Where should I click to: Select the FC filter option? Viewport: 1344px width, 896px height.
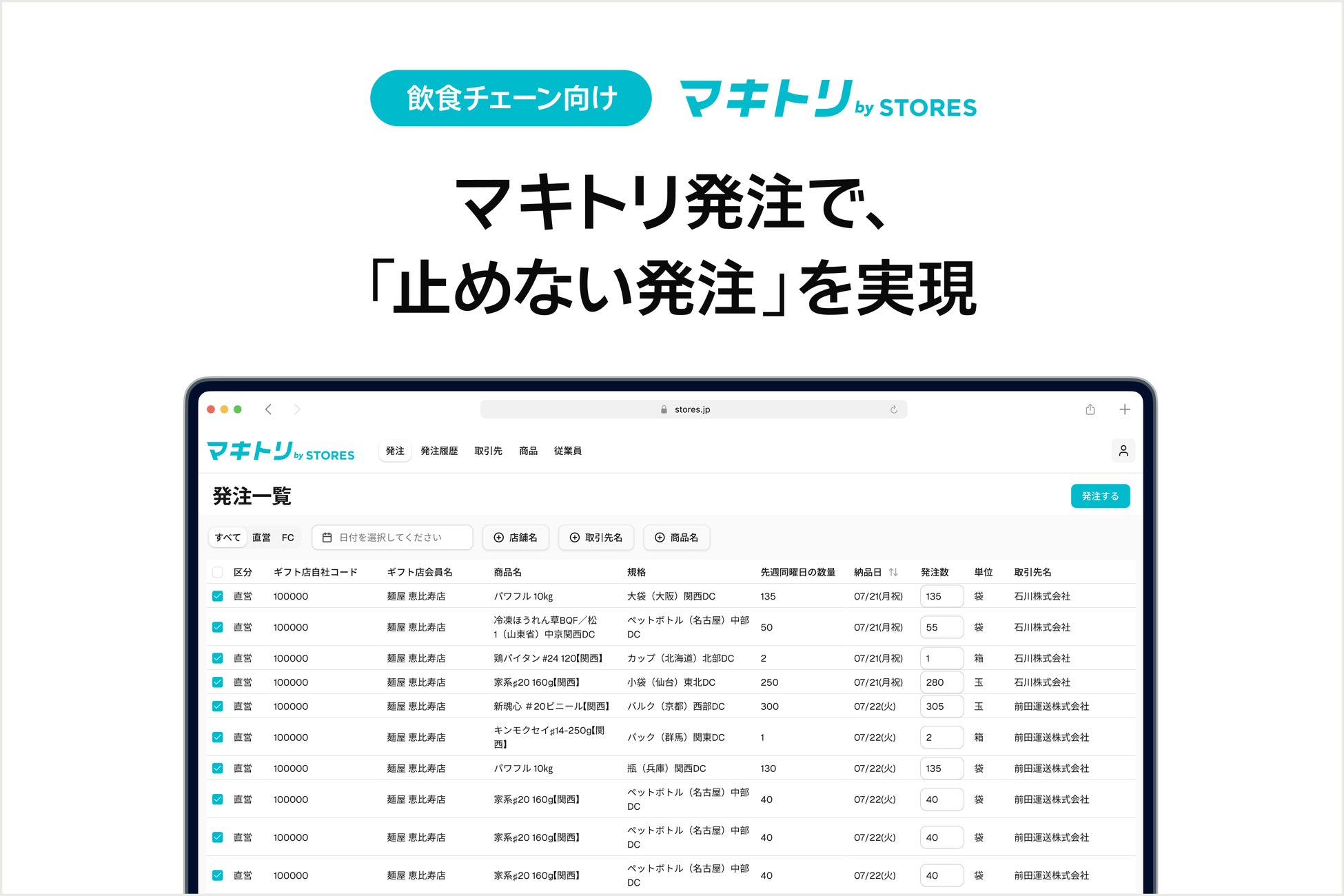tap(287, 537)
